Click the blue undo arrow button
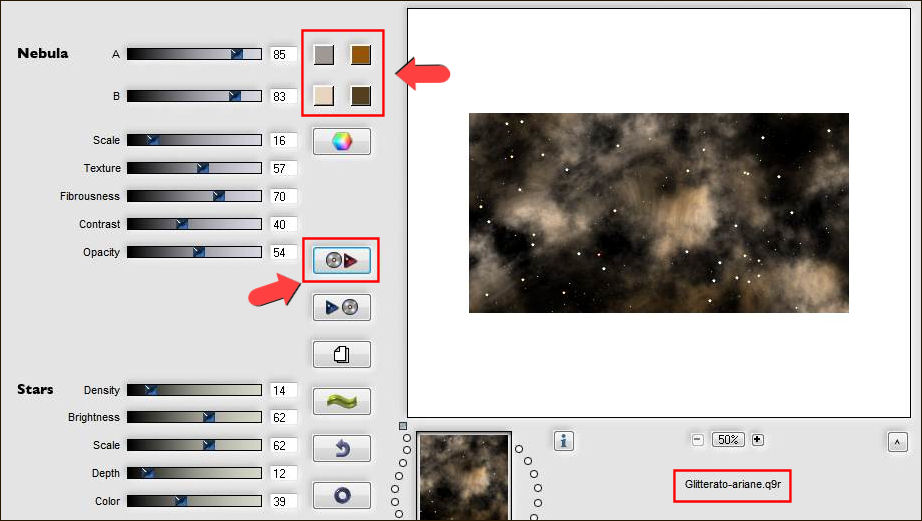This screenshot has width=922, height=521. pos(341,448)
